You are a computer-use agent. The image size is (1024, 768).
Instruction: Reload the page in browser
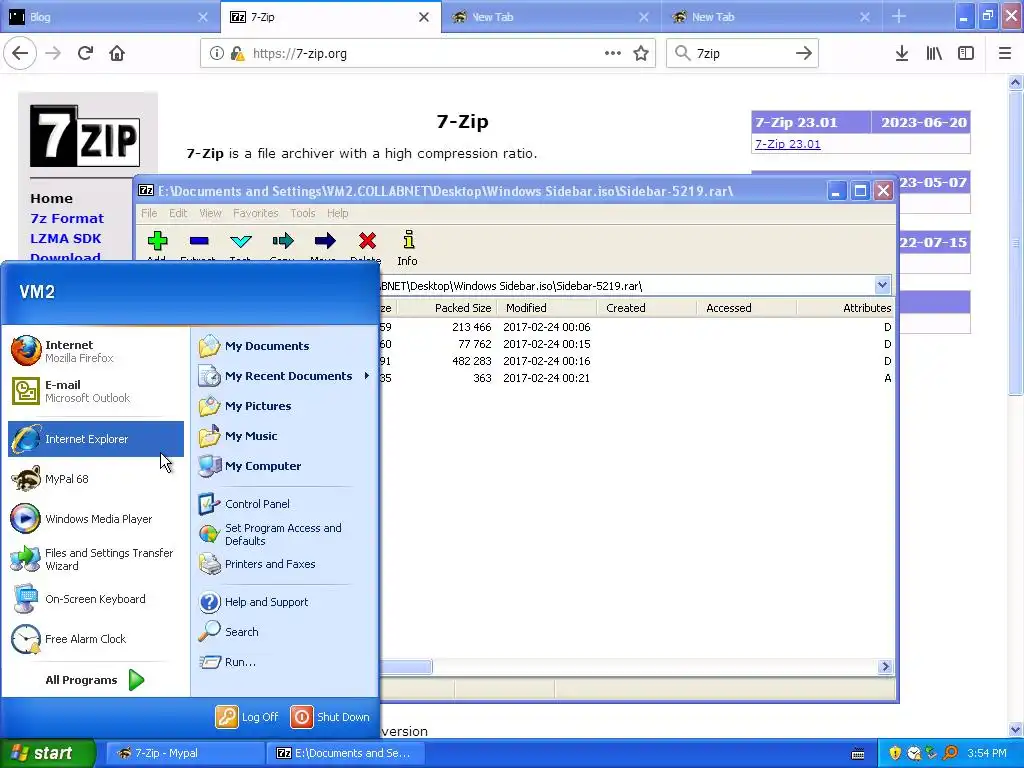point(85,54)
